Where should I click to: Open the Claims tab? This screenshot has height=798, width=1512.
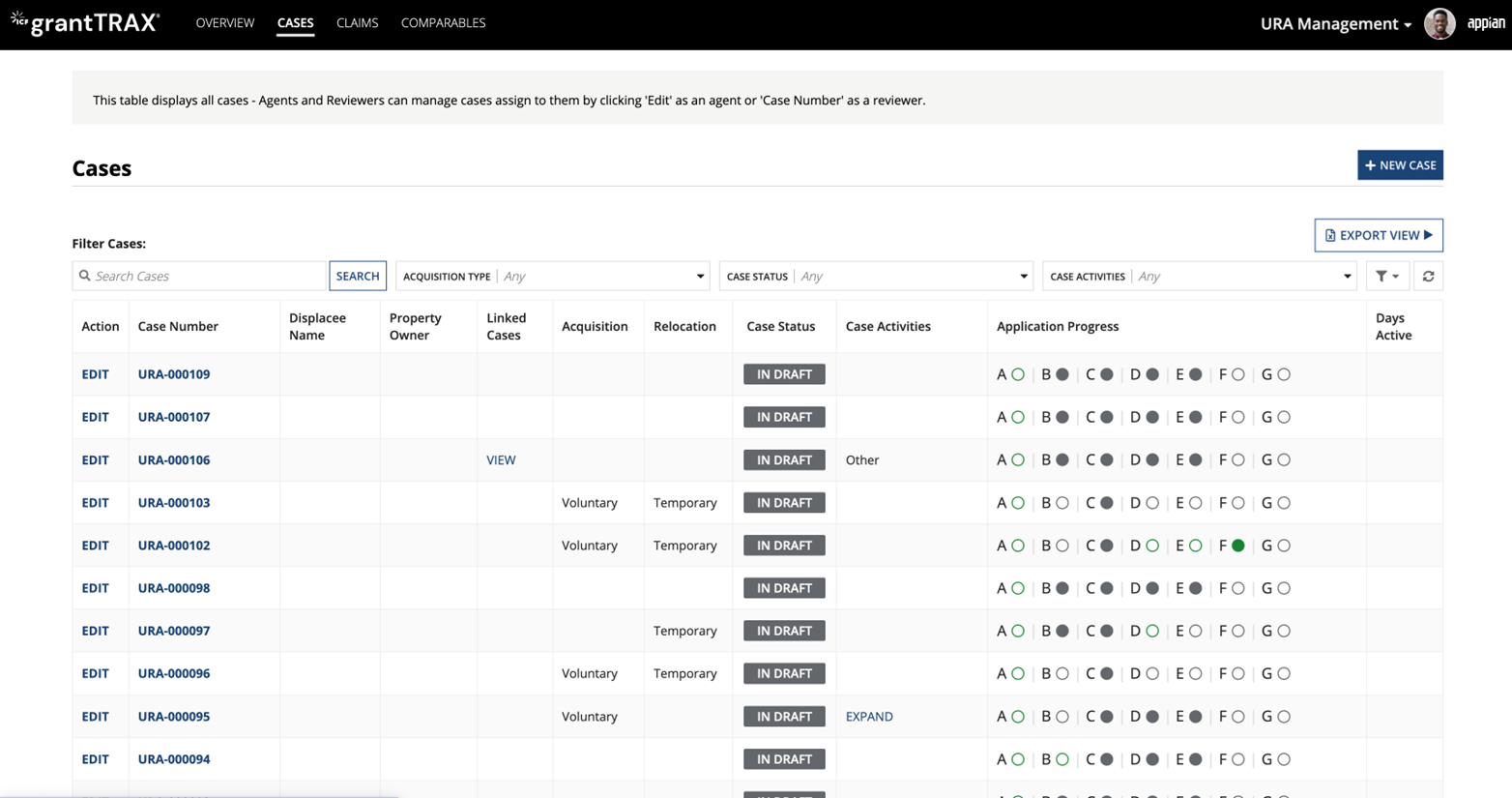pos(357,22)
